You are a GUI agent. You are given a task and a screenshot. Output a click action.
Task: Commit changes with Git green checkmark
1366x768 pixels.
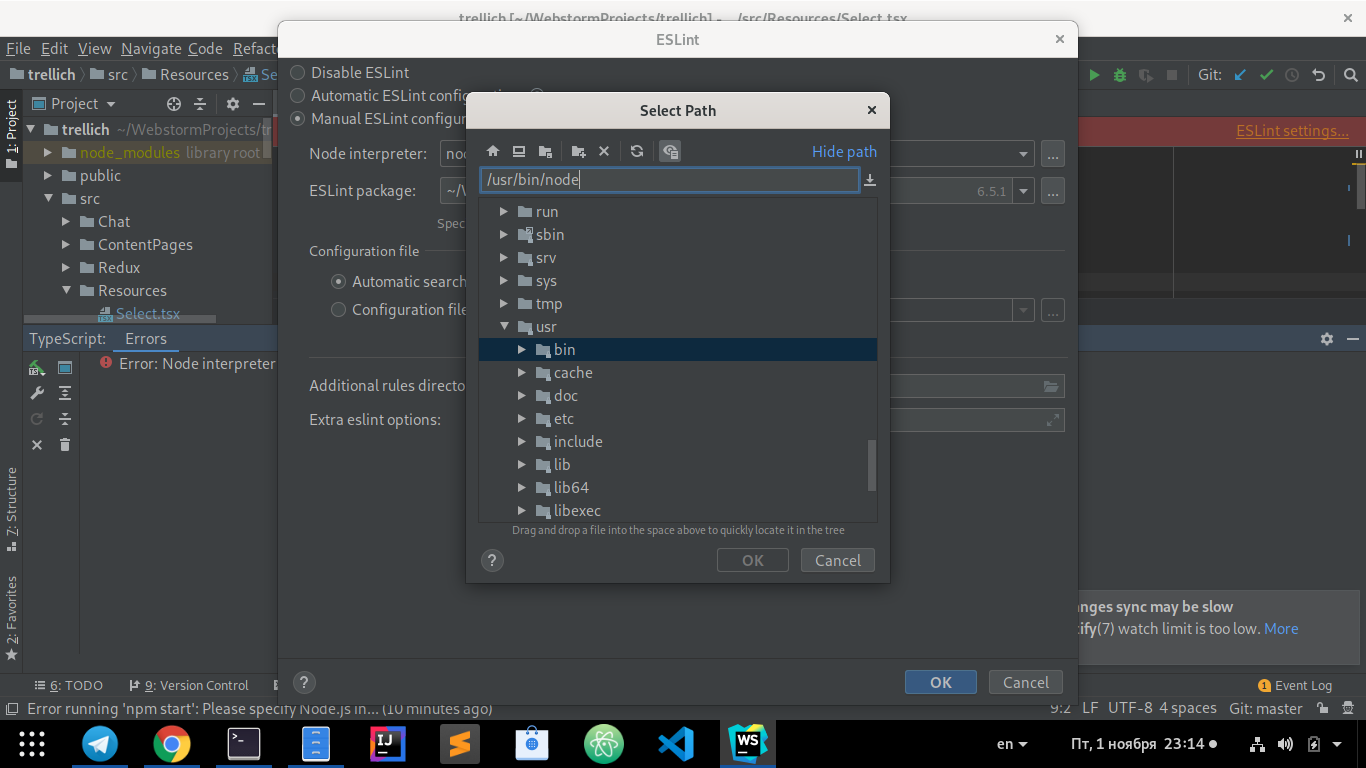tap(1267, 75)
